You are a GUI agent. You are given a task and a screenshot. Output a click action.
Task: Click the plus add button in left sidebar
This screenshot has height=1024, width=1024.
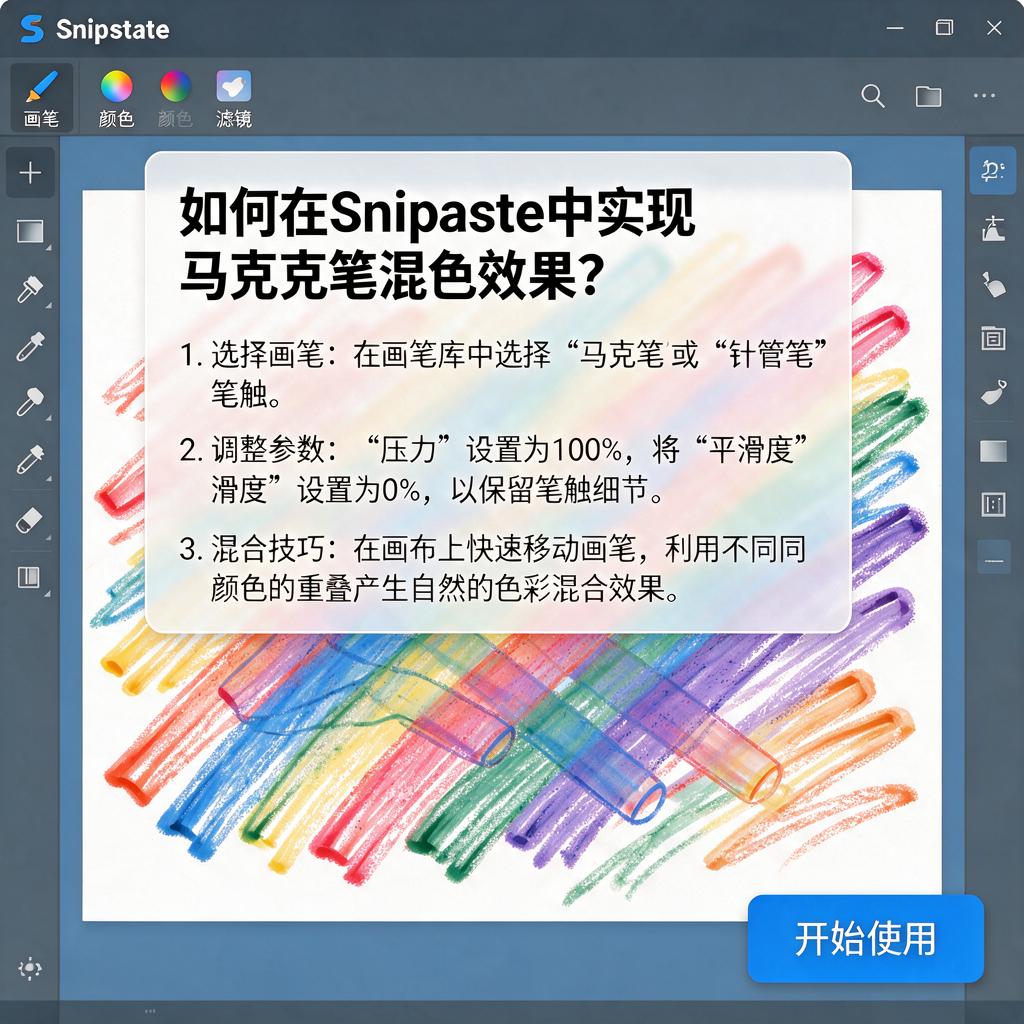pyautogui.click(x=30, y=173)
